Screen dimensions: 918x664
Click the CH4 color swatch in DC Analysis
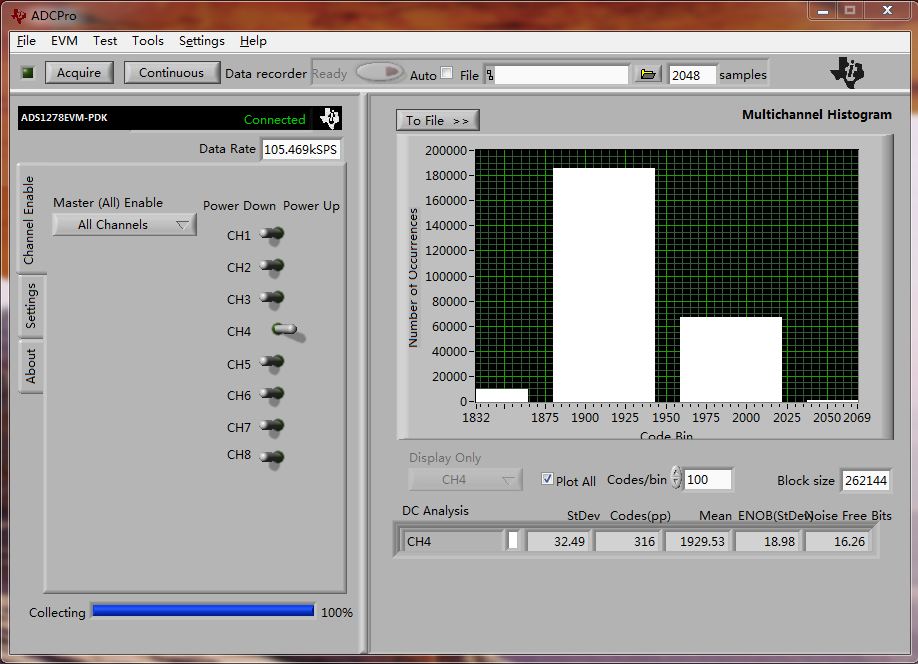[512, 540]
